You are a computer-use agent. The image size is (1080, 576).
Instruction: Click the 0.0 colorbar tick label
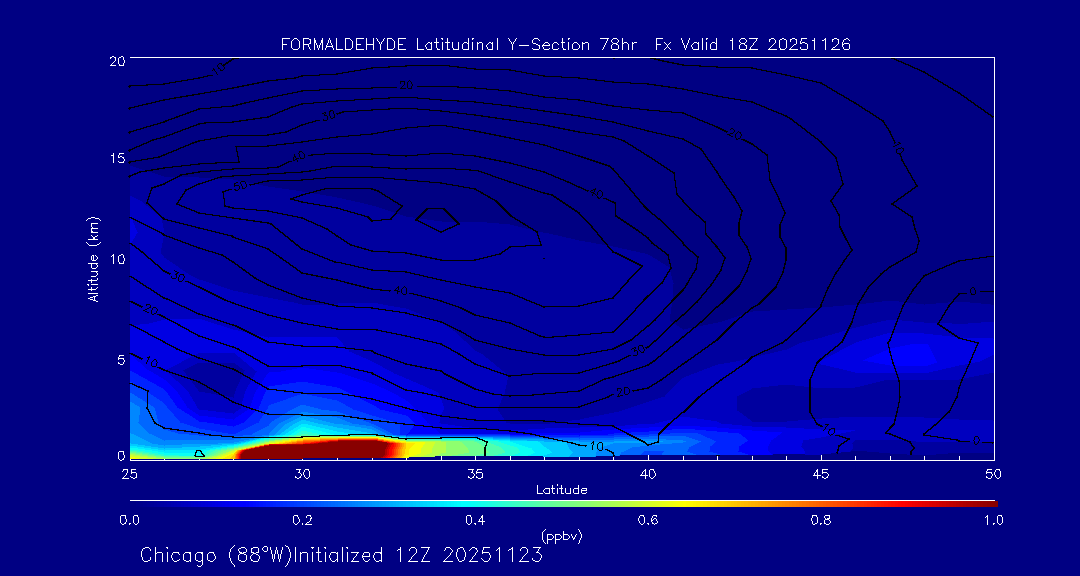point(130,520)
